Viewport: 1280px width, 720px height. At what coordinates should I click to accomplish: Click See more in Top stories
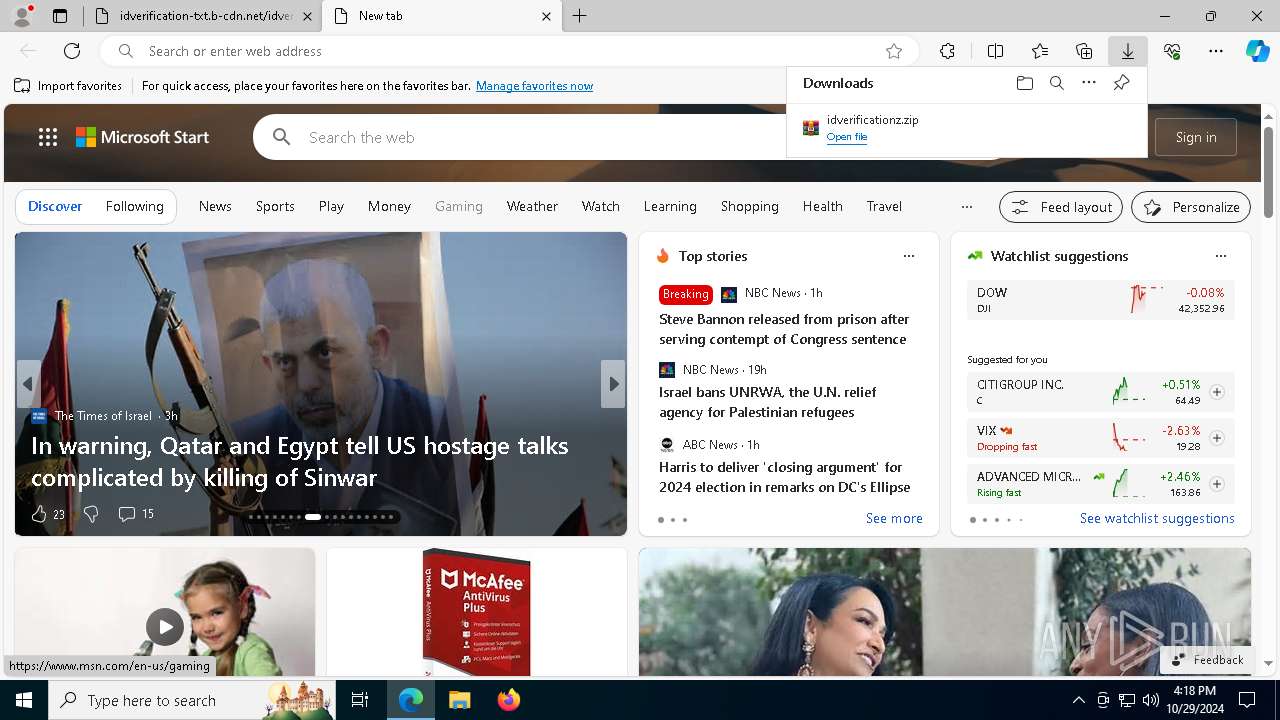[894, 518]
